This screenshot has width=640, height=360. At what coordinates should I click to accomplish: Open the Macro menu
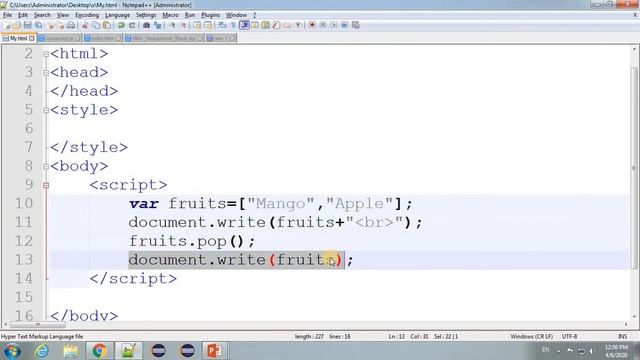point(170,15)
